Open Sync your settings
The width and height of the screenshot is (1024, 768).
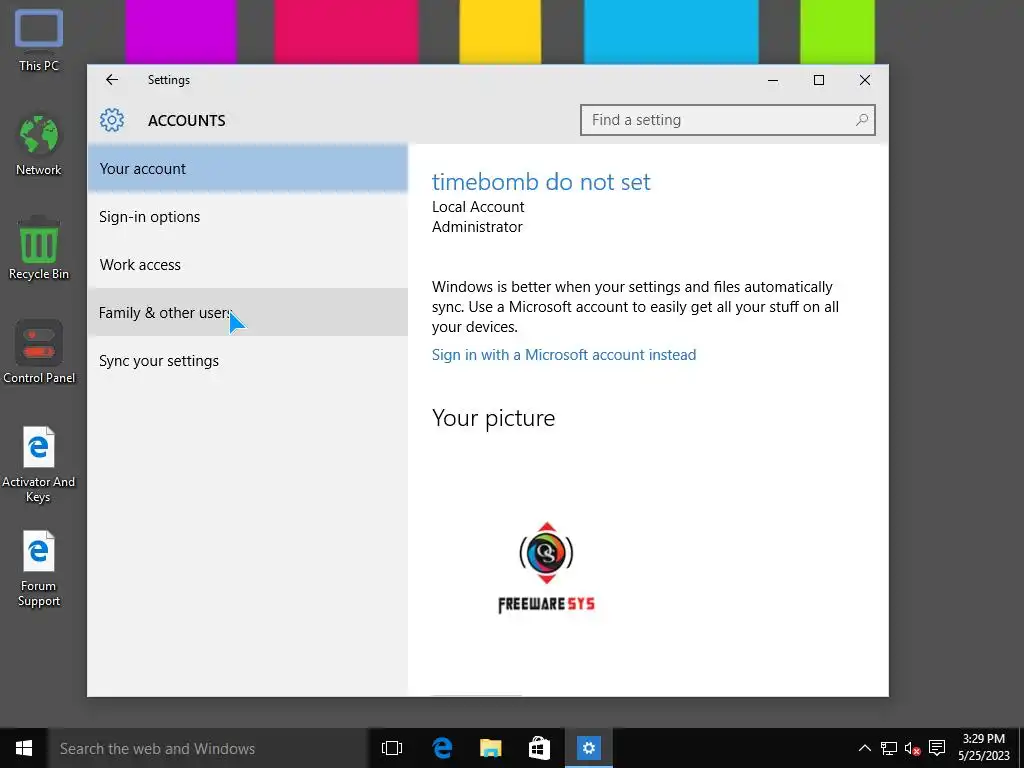pos(248,360)
